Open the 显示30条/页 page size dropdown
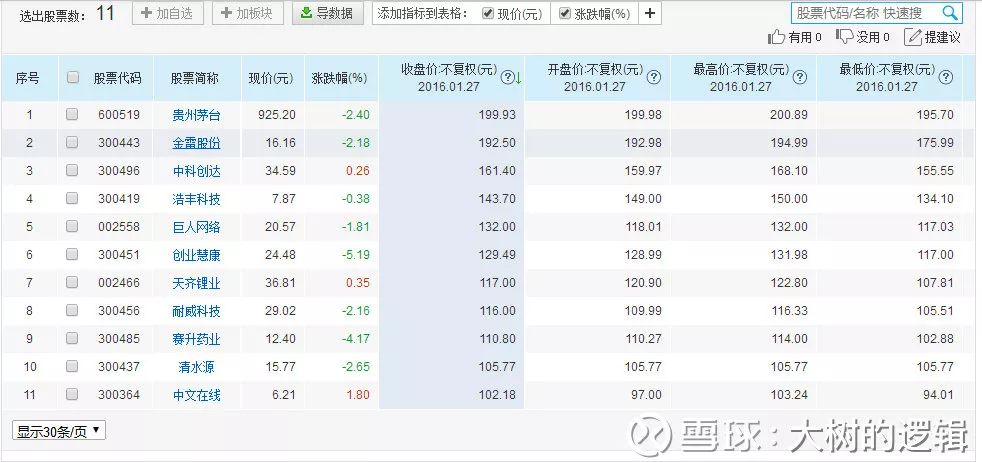This screenshot has width=982, height=462. [x=59, y=431]
